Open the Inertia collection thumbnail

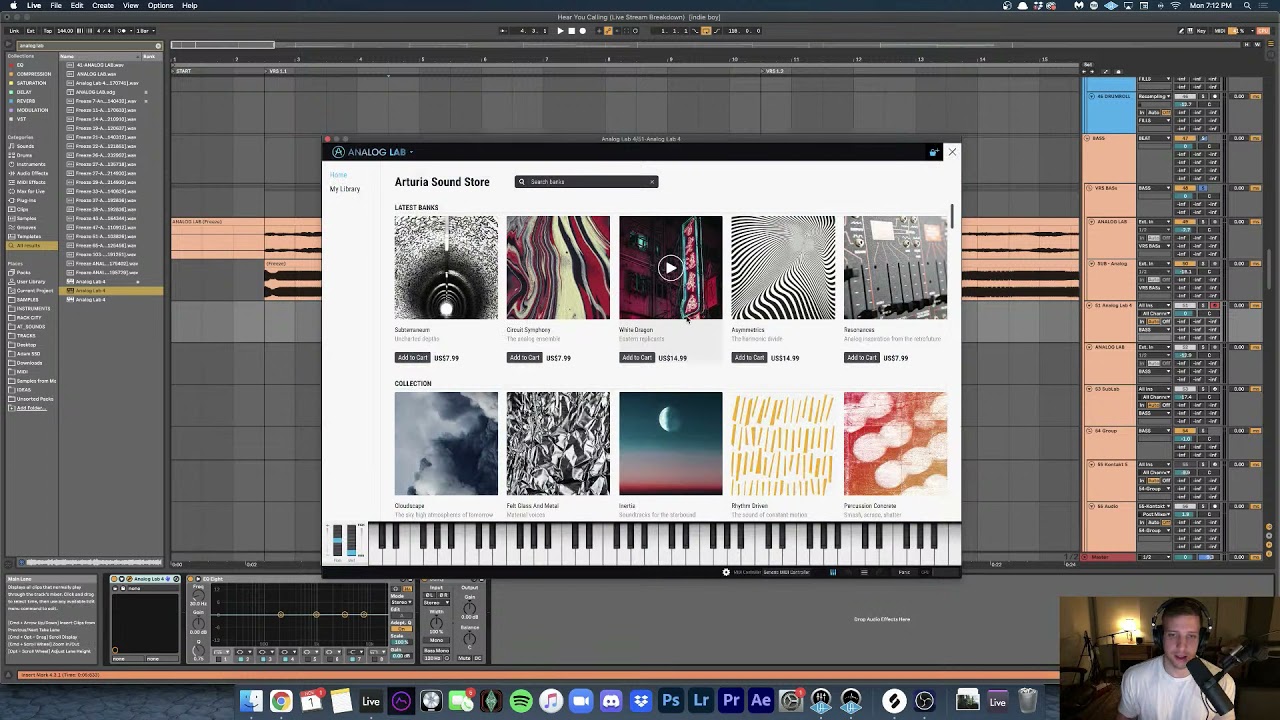[x=670, y=444]
